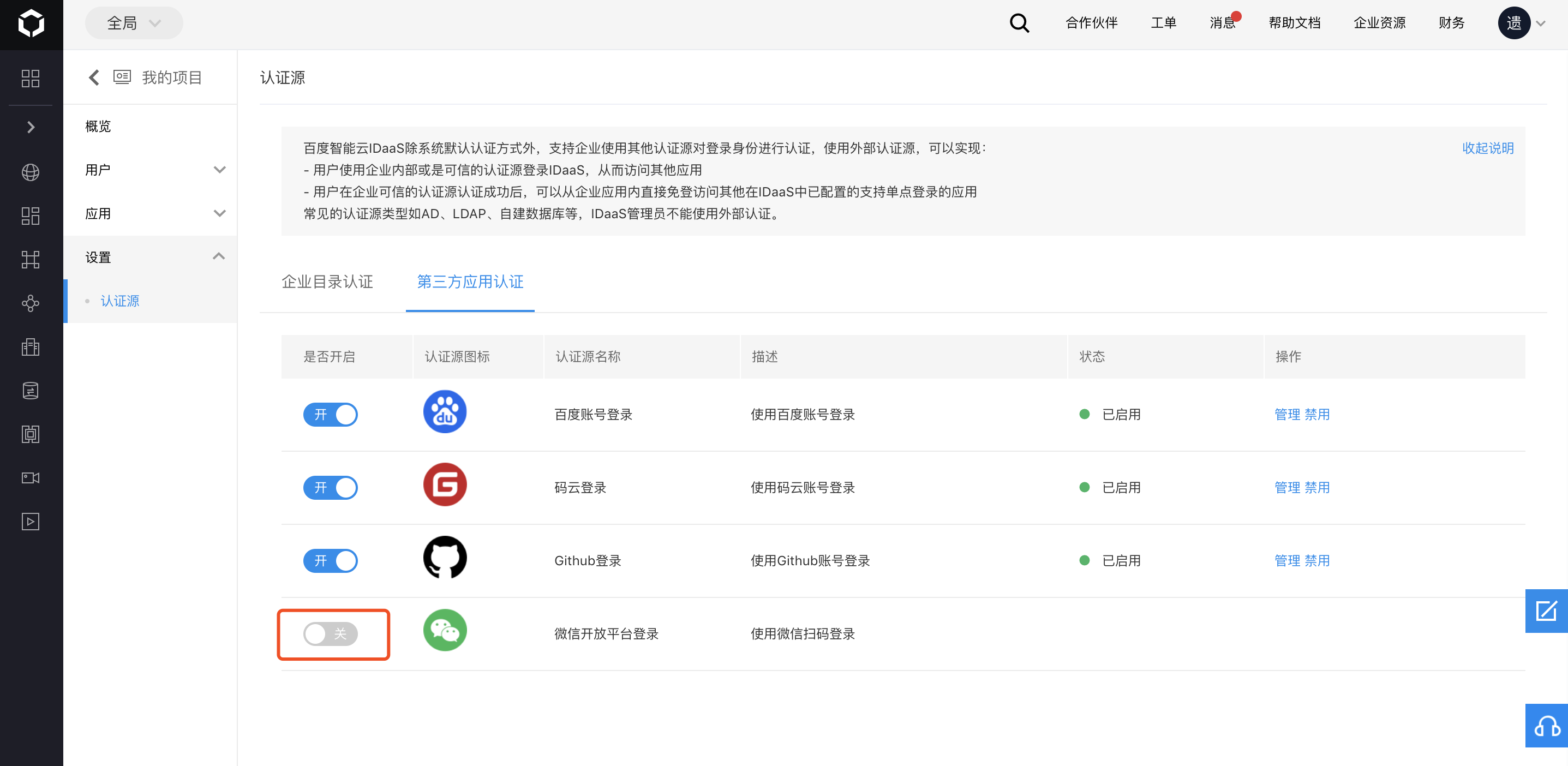This screenshot has width=1568, height=766.
Task: Click the customer service headset icon
Action: click(1546, 726)
